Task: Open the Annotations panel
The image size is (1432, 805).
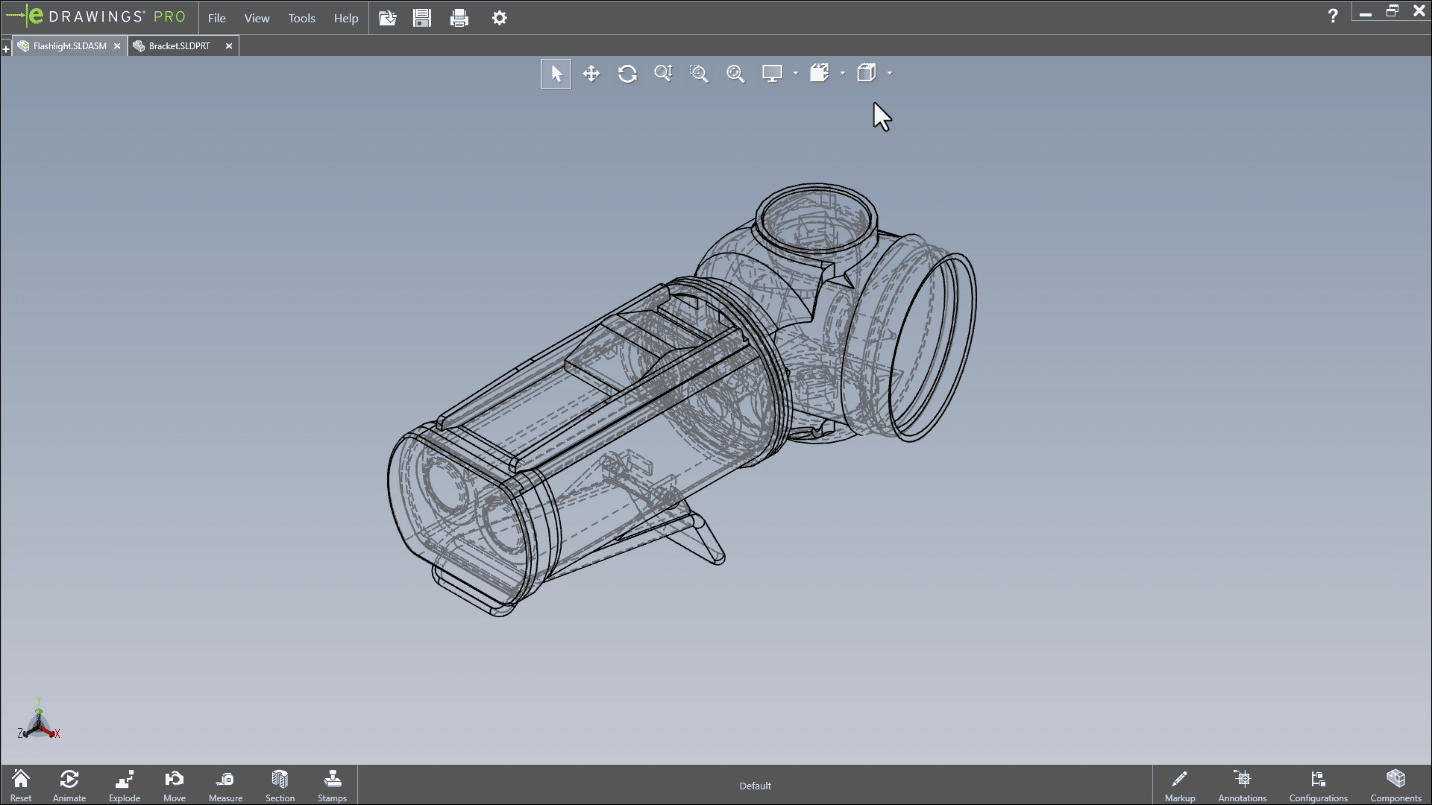Action: pos(1241,784)
